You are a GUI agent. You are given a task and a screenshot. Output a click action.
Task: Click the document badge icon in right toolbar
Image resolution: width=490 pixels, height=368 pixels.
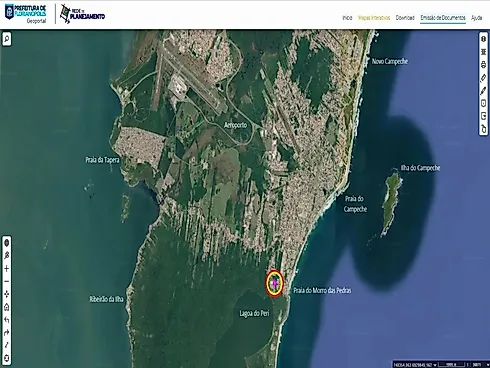483,103
